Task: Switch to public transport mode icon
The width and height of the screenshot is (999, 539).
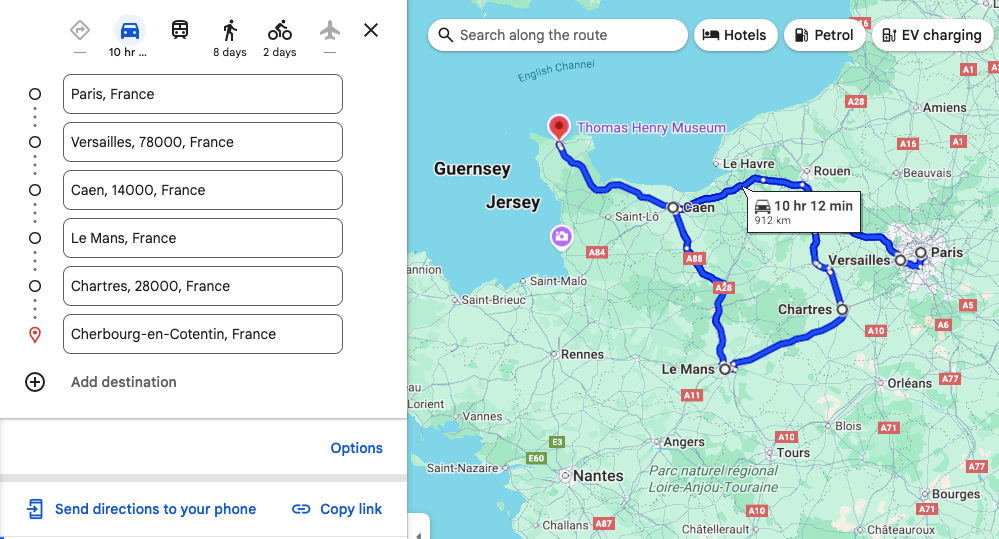Action: tap(180, 30)
